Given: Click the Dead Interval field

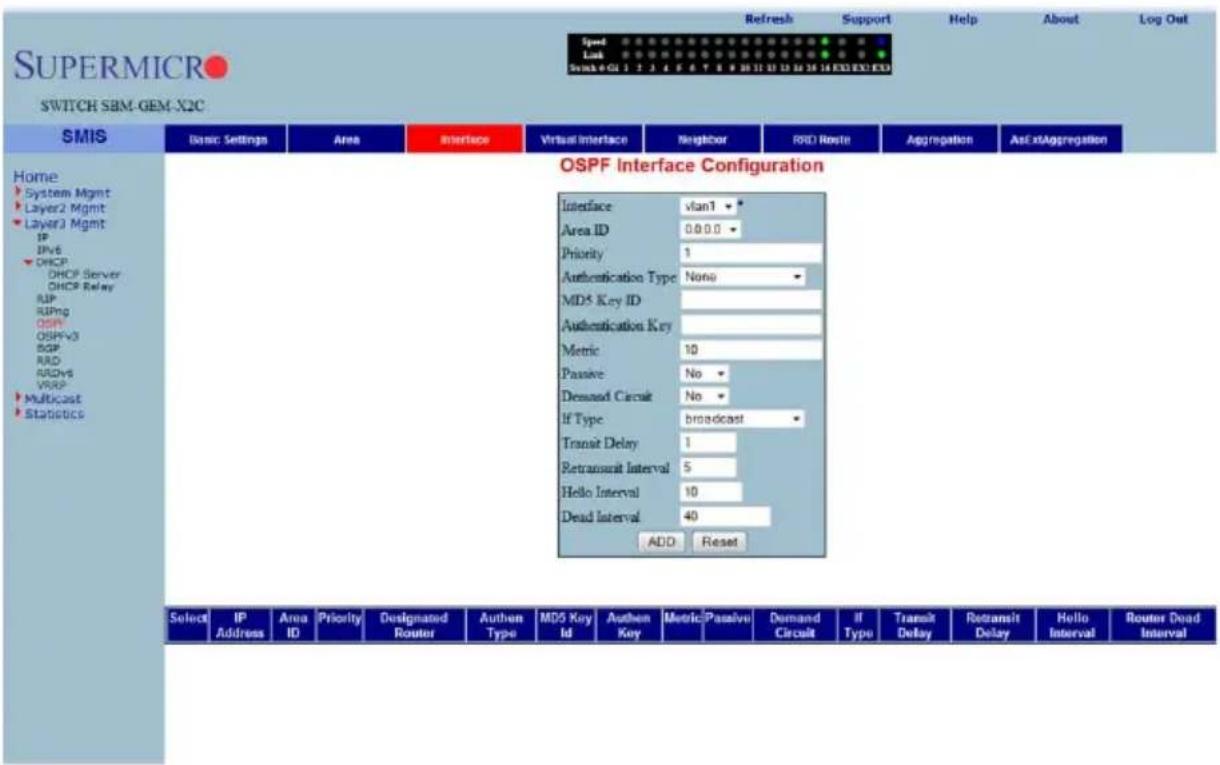Looking at the screenshot, I should tap(725, 516).
